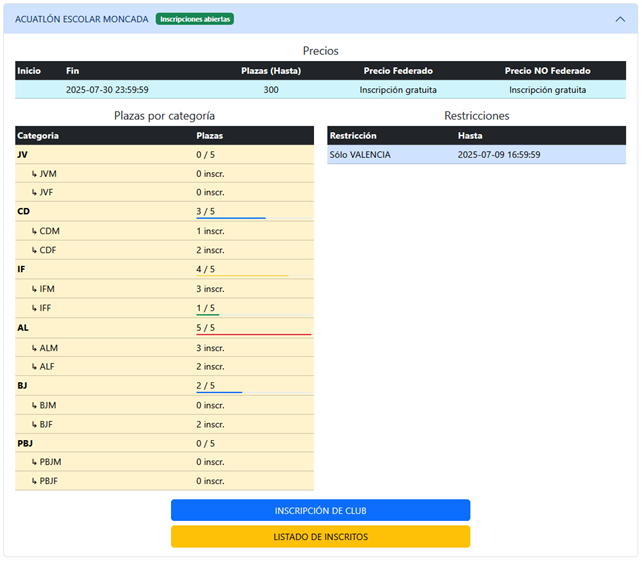
Task: Click the INSCRIPCIÓN DE CLUB button
Action: click(x=320, y=511)
